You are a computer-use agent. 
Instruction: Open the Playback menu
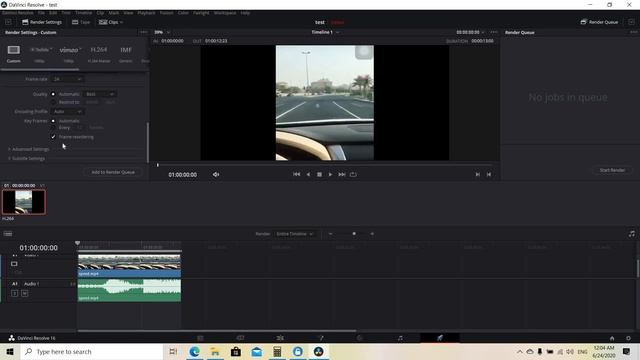click(146, 13)
